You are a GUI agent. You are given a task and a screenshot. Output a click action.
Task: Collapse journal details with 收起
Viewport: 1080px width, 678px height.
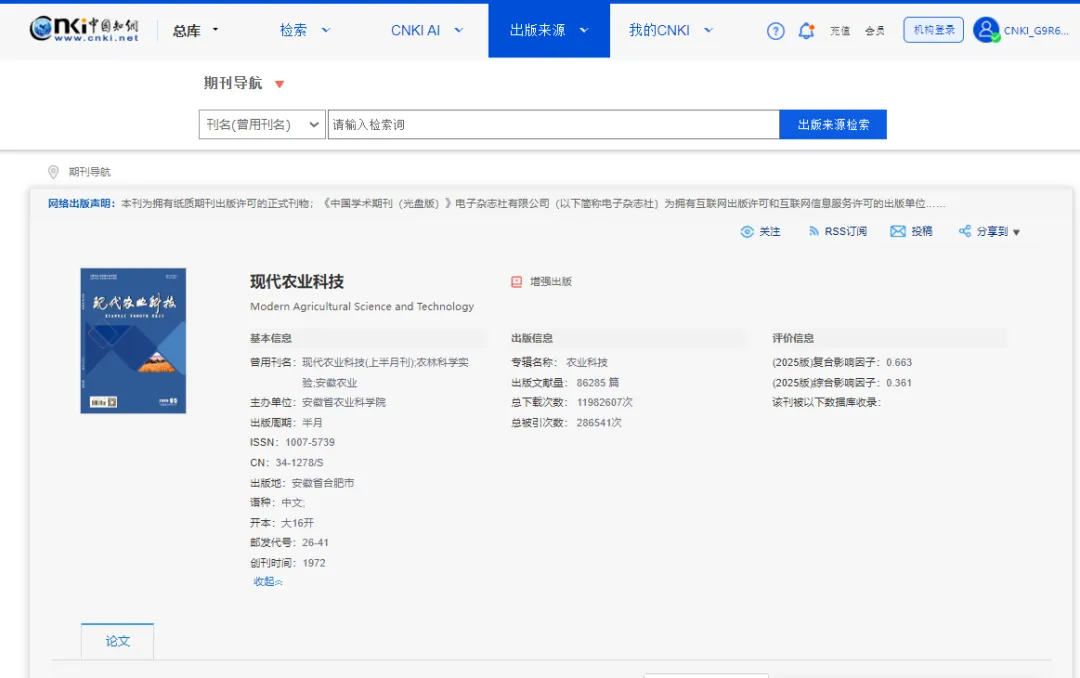268,582
